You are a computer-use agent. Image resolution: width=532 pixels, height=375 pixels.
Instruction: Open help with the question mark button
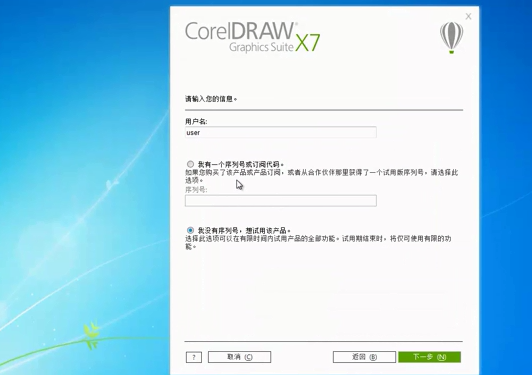[194, 357]
